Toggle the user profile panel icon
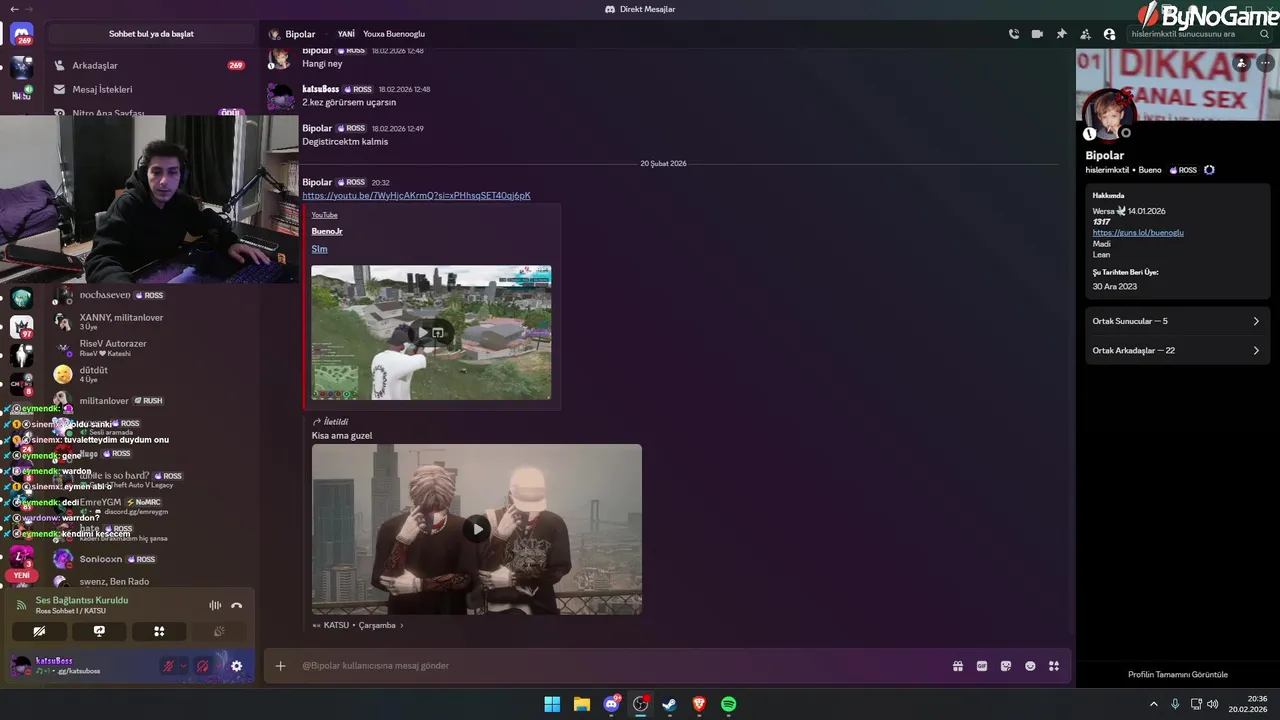Screen dimensions: 1280x720 coord(1110,34)
